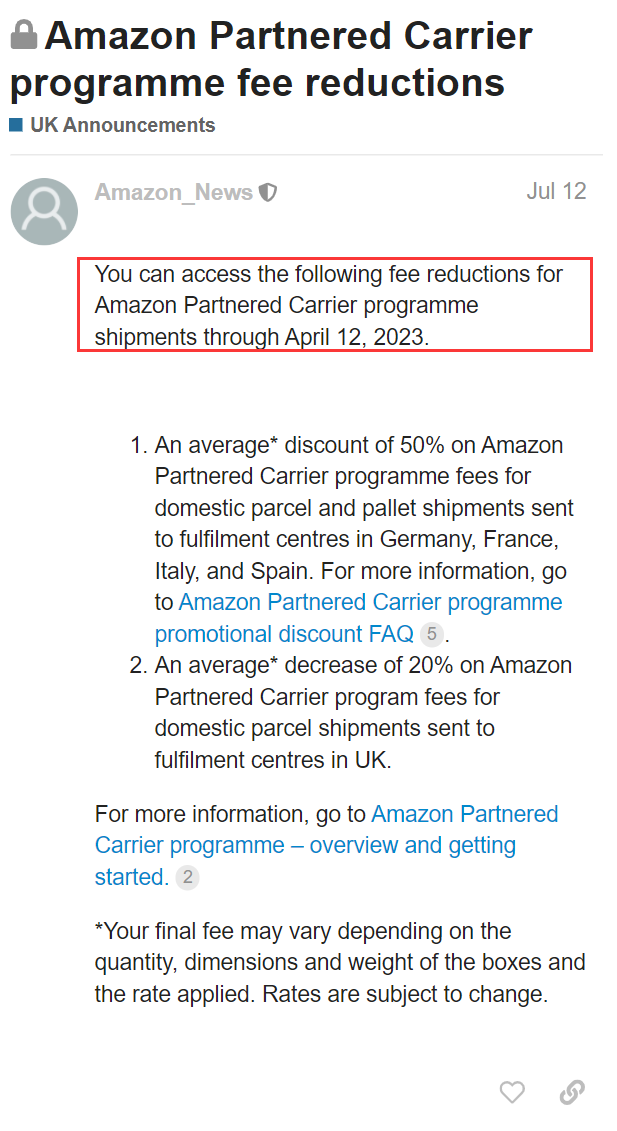
Task: Click the blue UK Announcements category square
Action: (17, 125)
